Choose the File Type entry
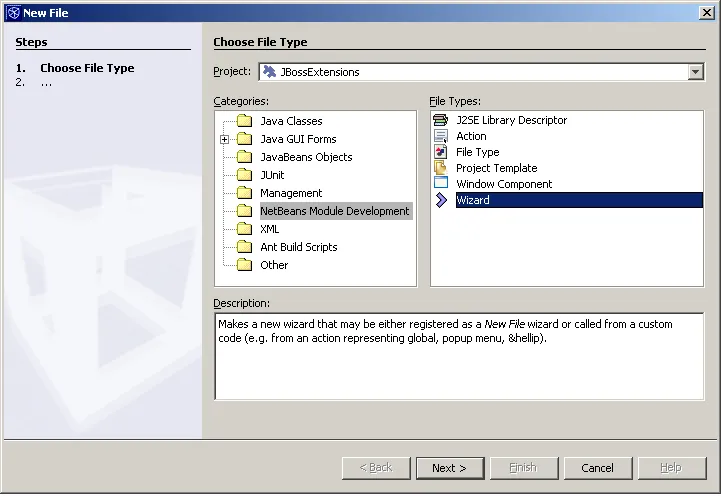 click(477, 152)
